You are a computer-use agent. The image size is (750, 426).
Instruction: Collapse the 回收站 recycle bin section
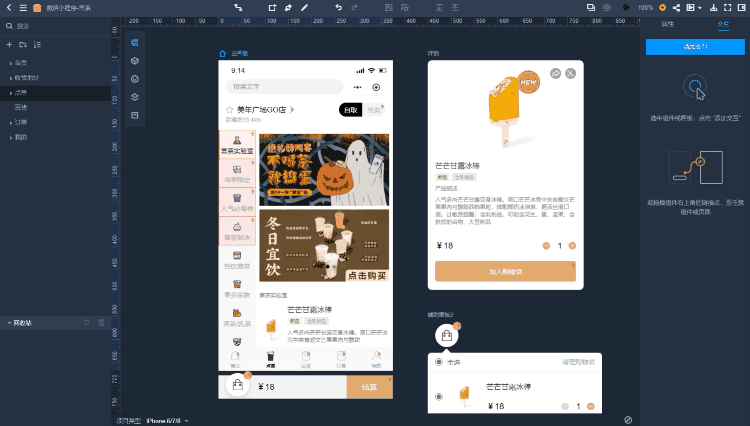click(9, 323)
